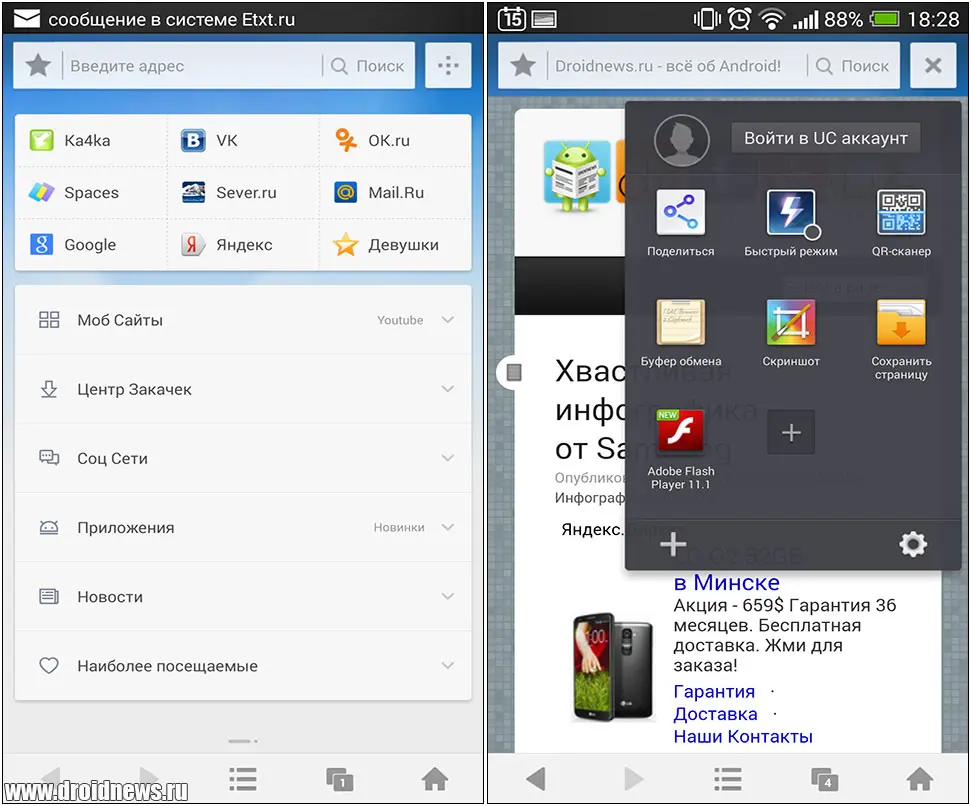Tap the Поиск search box in right browser

pos(853,66)
